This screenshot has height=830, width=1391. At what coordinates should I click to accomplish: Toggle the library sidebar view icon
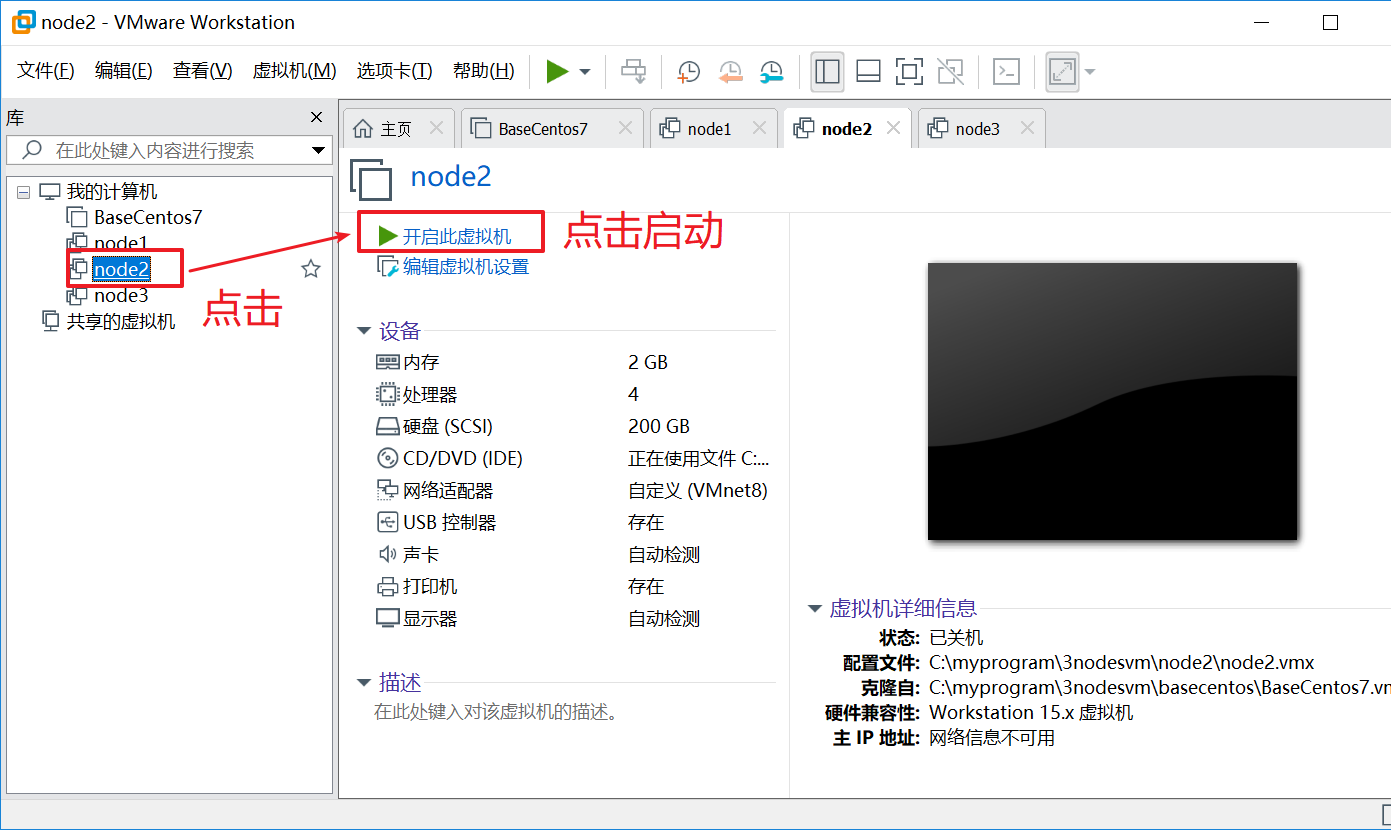click(x=827, y=71)
